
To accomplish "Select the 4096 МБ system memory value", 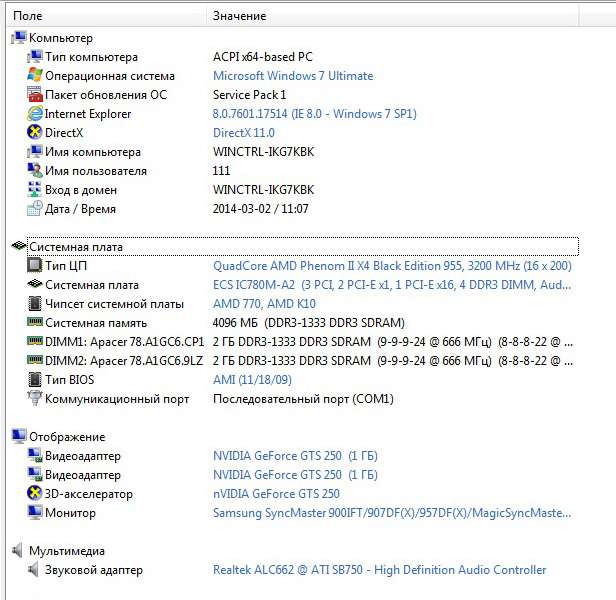I will 309,323.
